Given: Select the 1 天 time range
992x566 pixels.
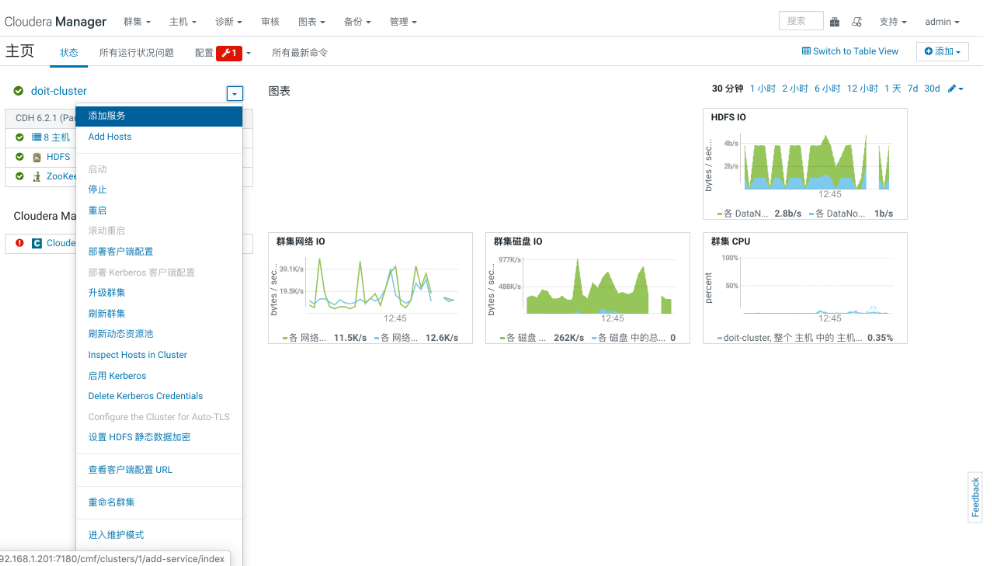Looking at the screenshot, I should (x=893, y=89).
